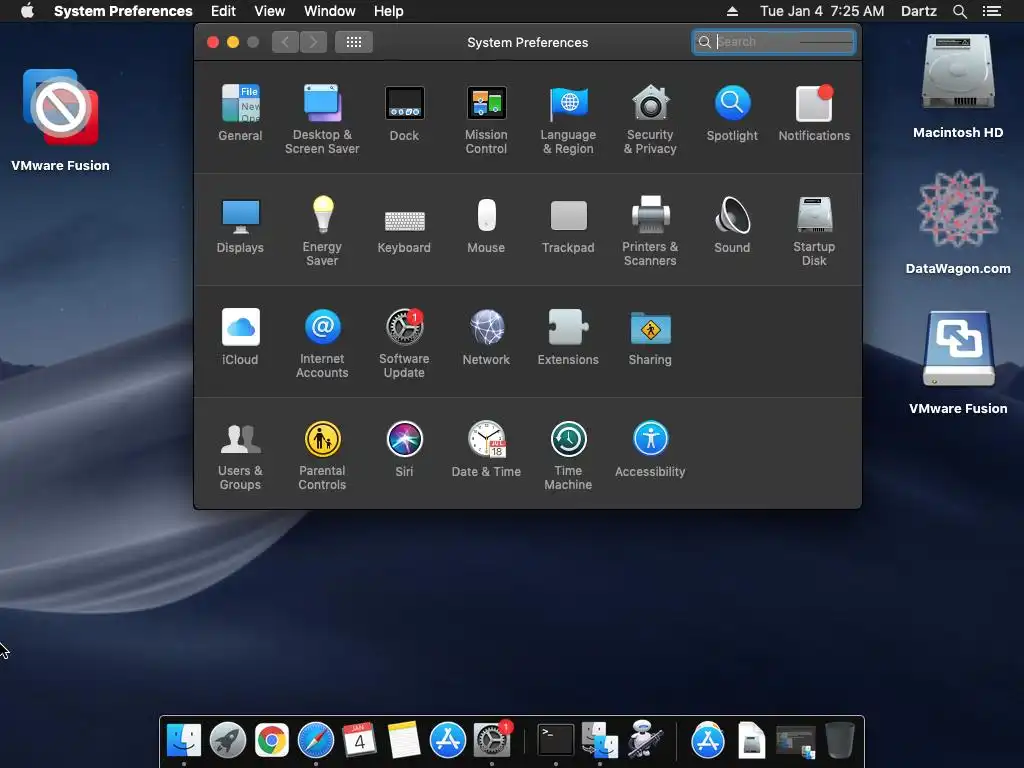Open Launchpad from the Dock
Screen dimensions: 1024x768
228,741
